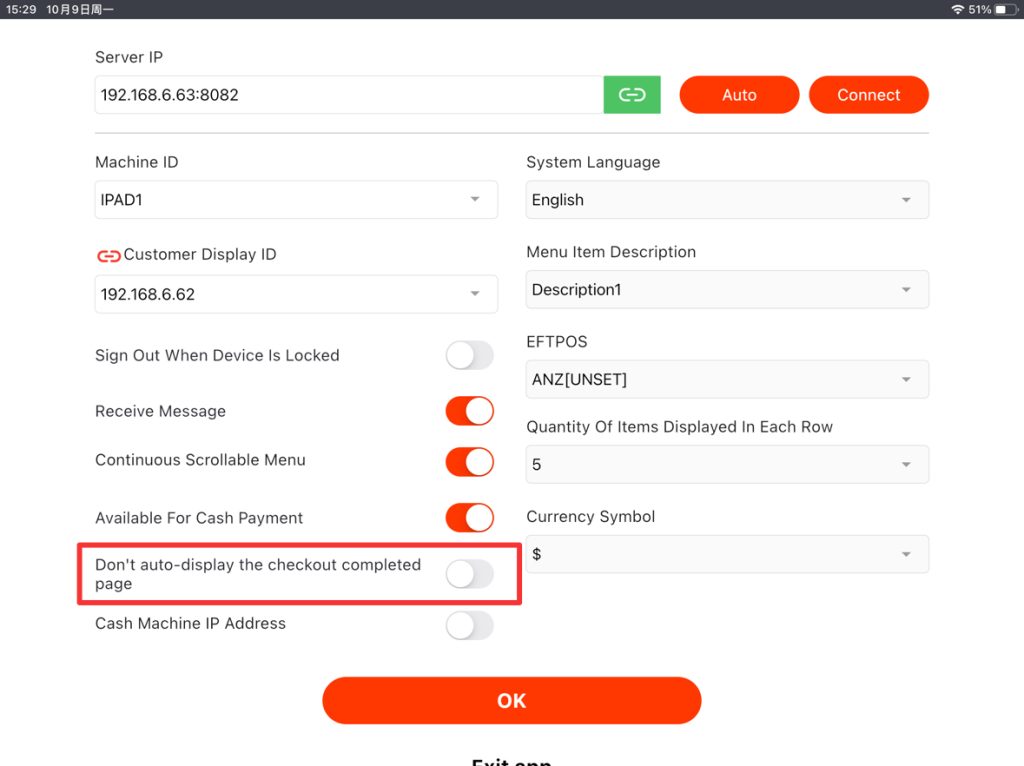
Task: Open the Machine ID dropdown
Action: (296, 200)
